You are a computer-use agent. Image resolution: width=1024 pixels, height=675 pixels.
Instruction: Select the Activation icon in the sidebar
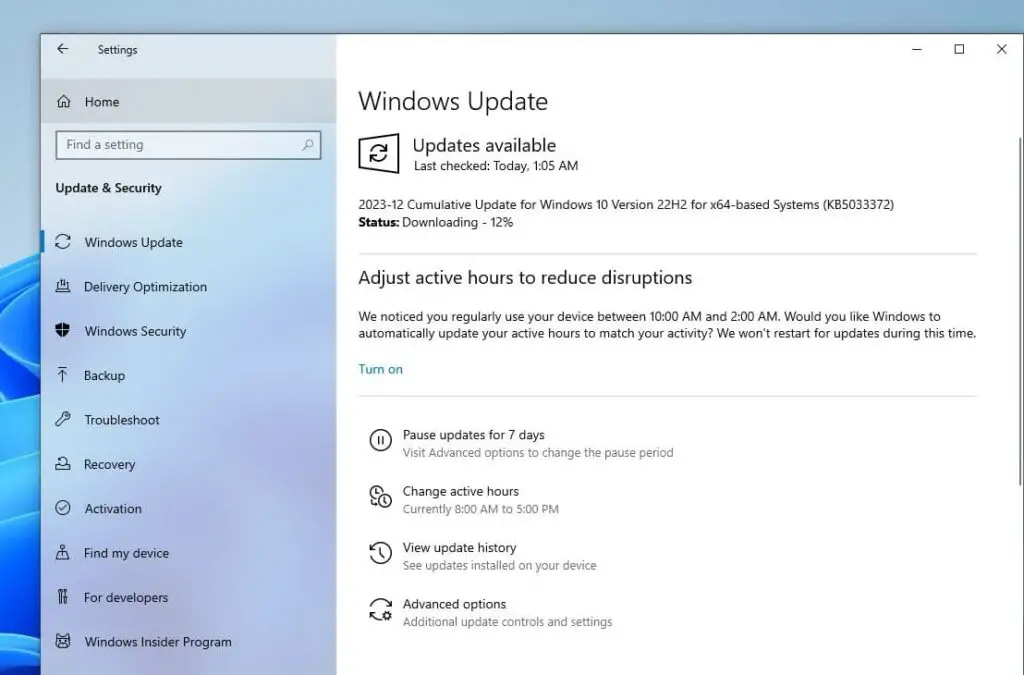tap(62, 508)
